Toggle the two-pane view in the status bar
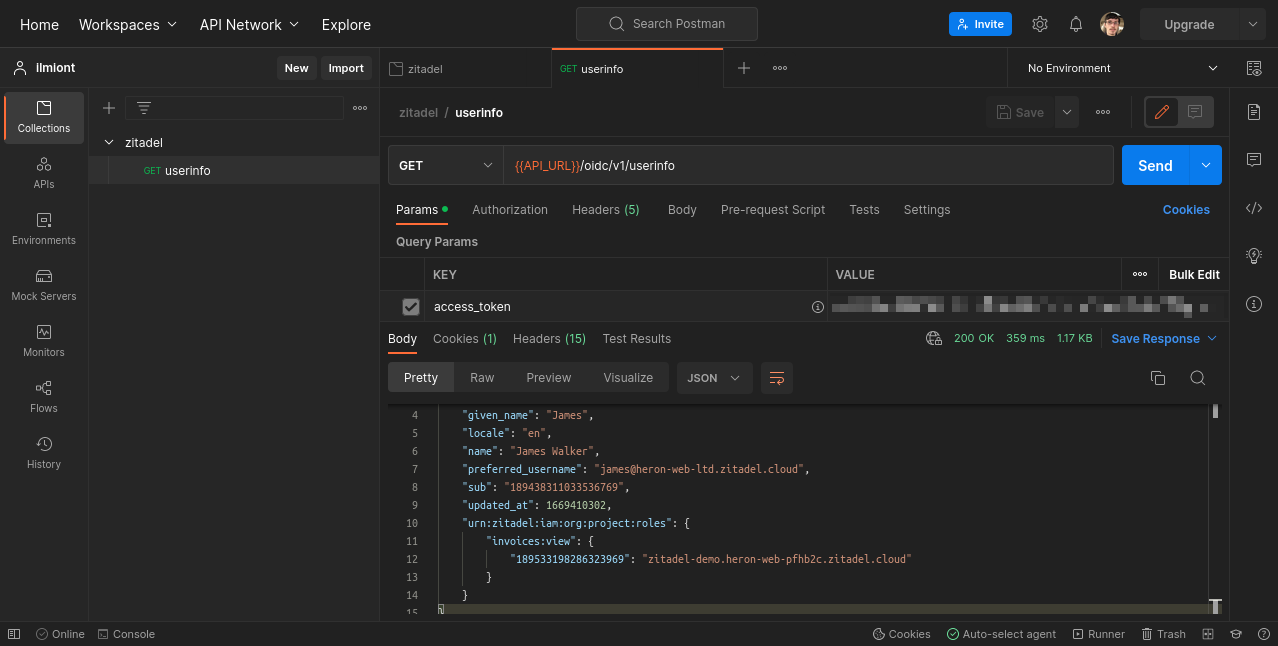Image resolution: width=1278 pixels, height=646 pixels. pos(1208,634)
